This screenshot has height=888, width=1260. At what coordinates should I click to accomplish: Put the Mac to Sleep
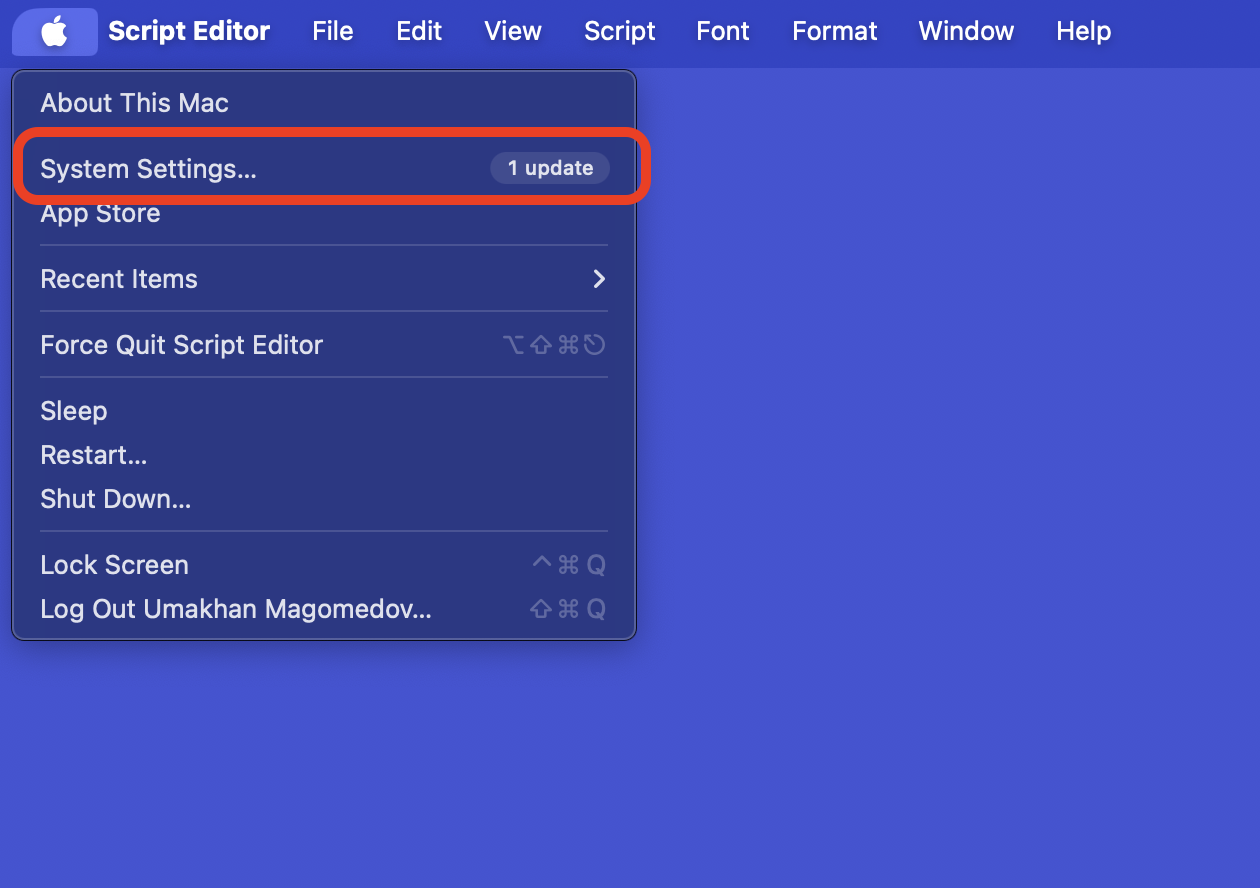(73, 411)
